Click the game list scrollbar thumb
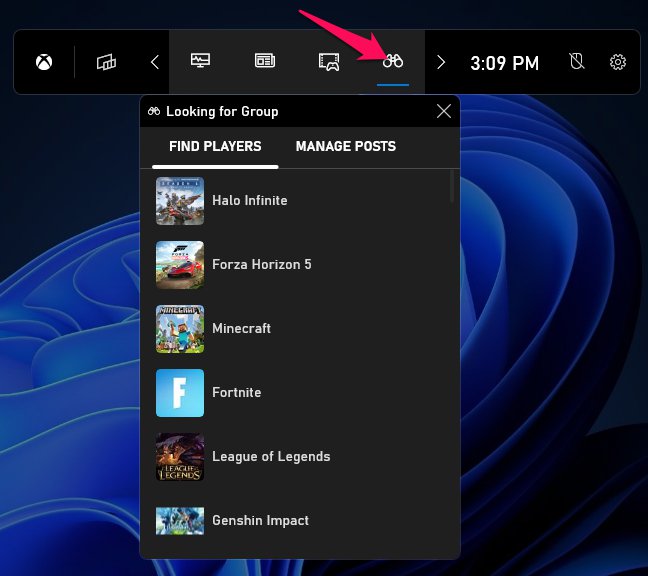The width and height of the screenshot is (648, 576). [x=452, y=187]
